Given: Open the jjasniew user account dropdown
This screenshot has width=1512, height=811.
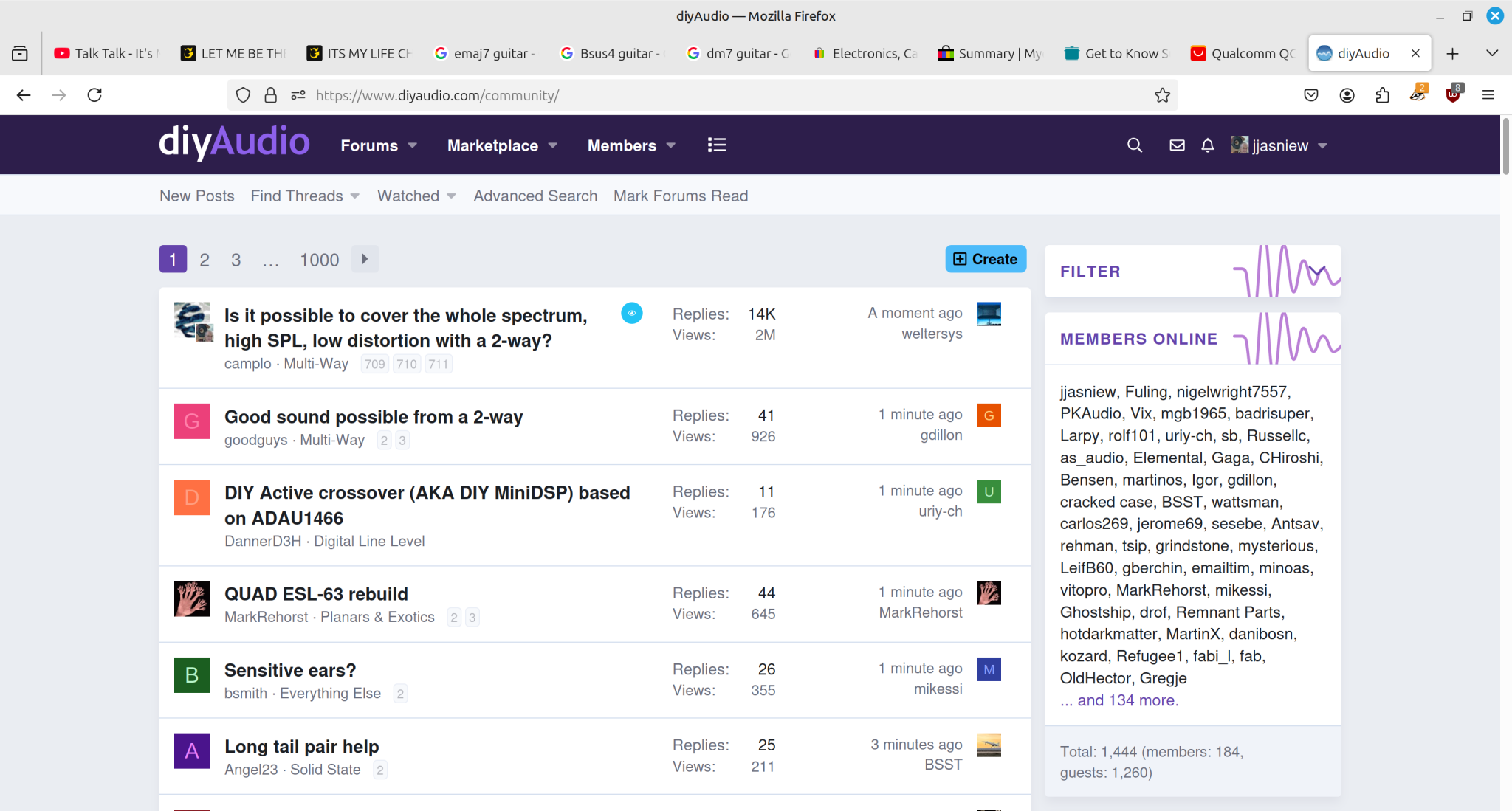Looking at the screenshot, I should tap(1279, 145).
